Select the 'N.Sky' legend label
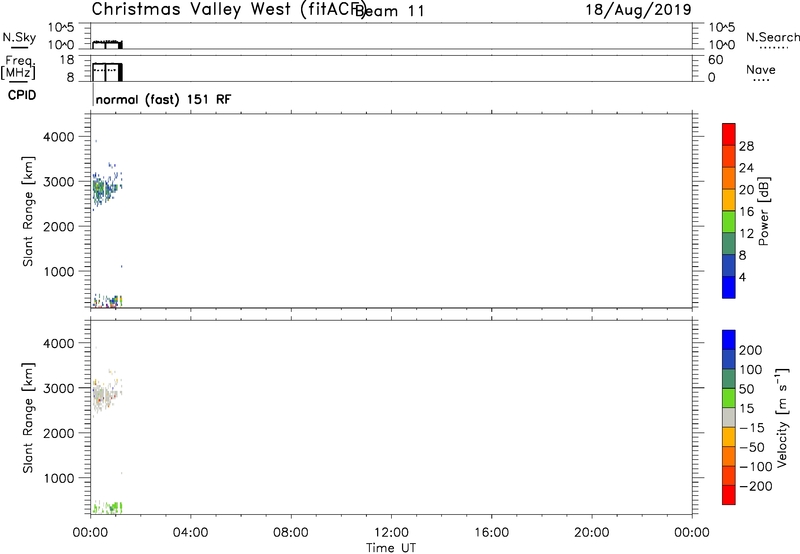 point(19,37)
